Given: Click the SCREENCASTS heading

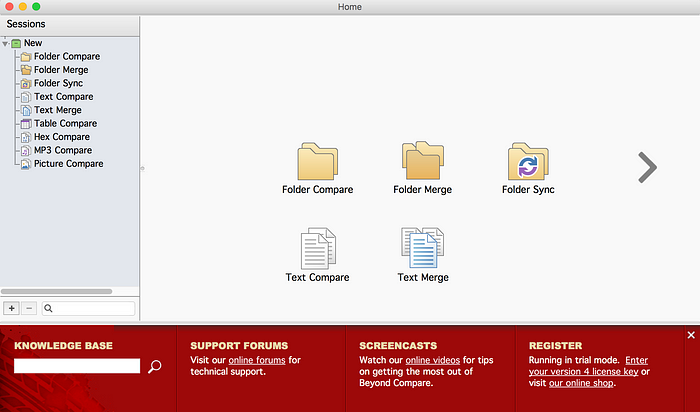Looking at the screenshot, I should [398, 345].
